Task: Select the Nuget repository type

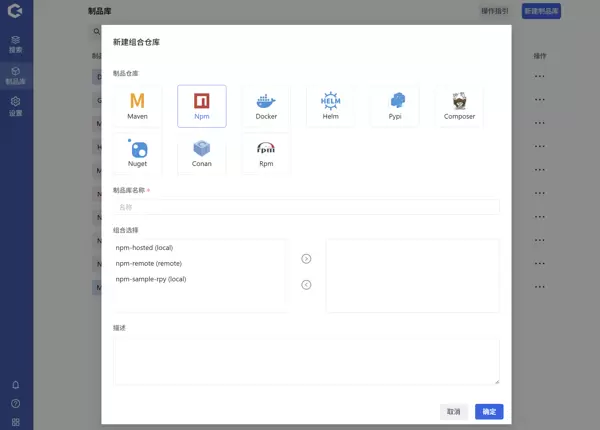Action: tap(137, 153)
